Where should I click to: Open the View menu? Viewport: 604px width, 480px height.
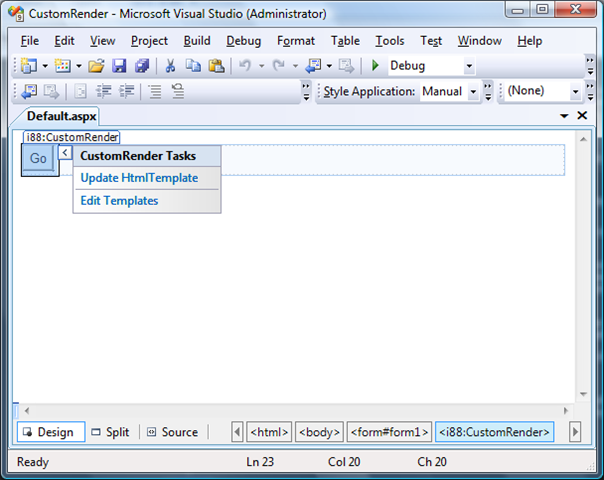coord(102,41)
